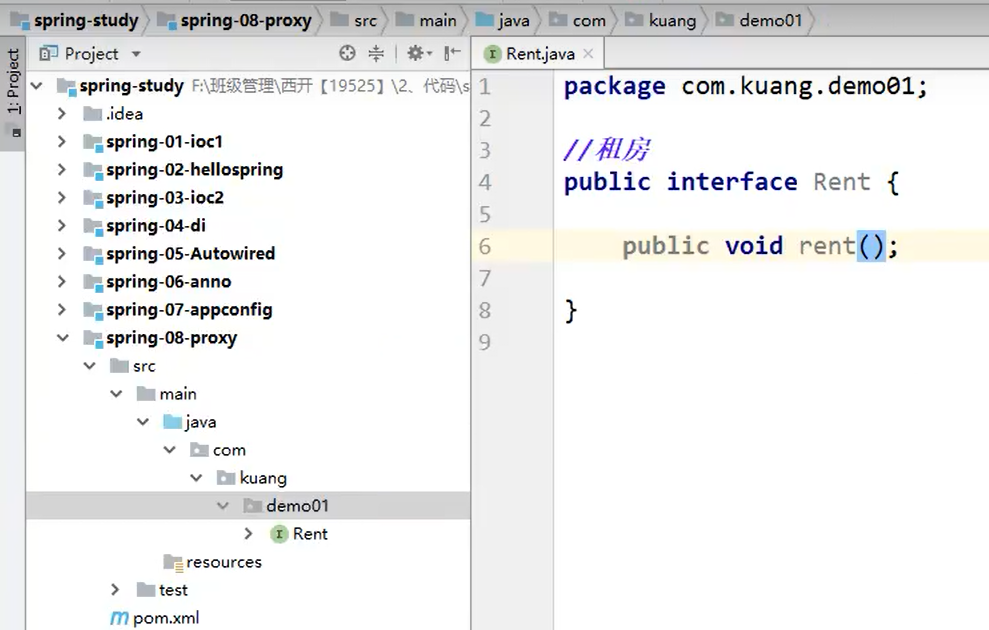
Task: Click spring-study in the breadcrumb bar
Action: tap(86, 20)
